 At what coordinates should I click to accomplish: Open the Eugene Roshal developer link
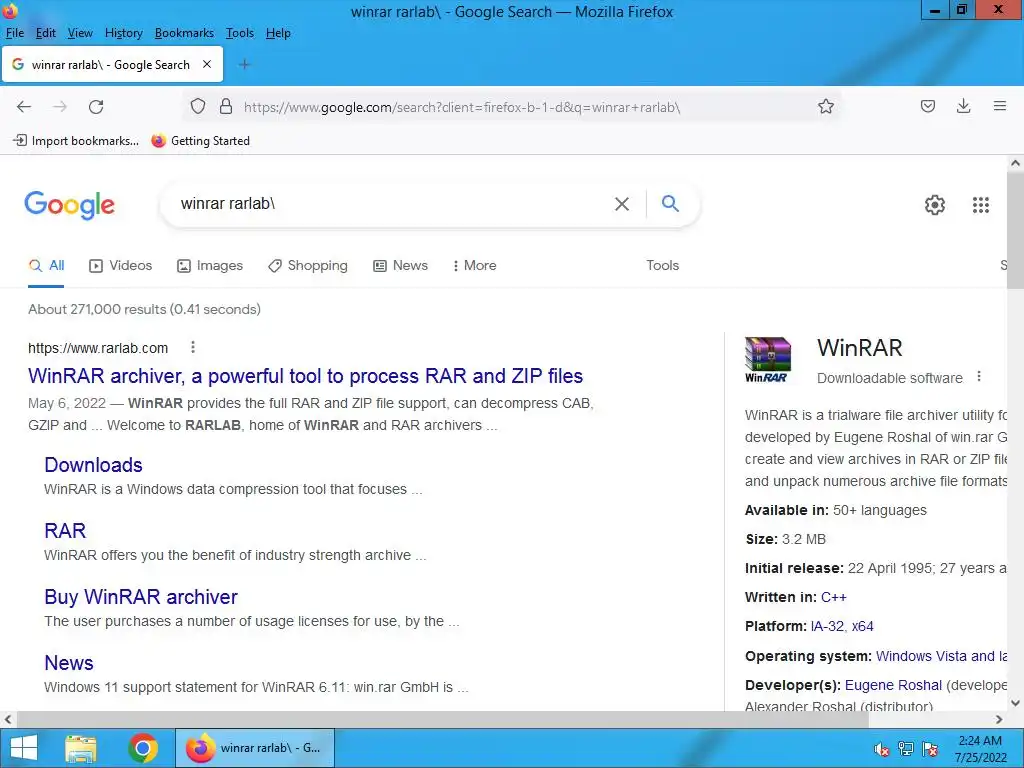click(x=893, y=685)
